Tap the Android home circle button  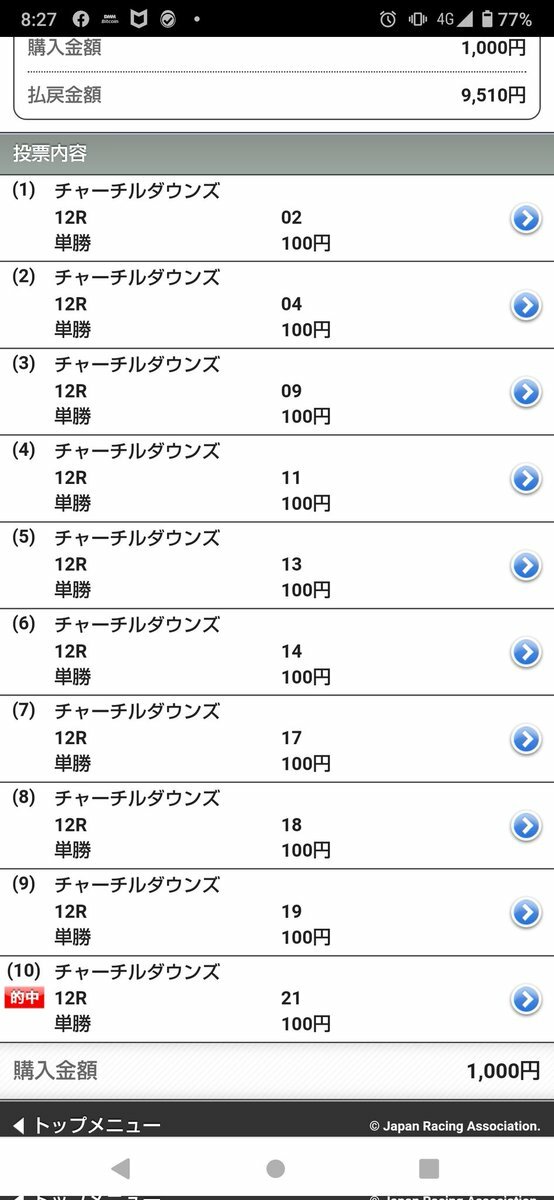click(x=276, y=1168)
